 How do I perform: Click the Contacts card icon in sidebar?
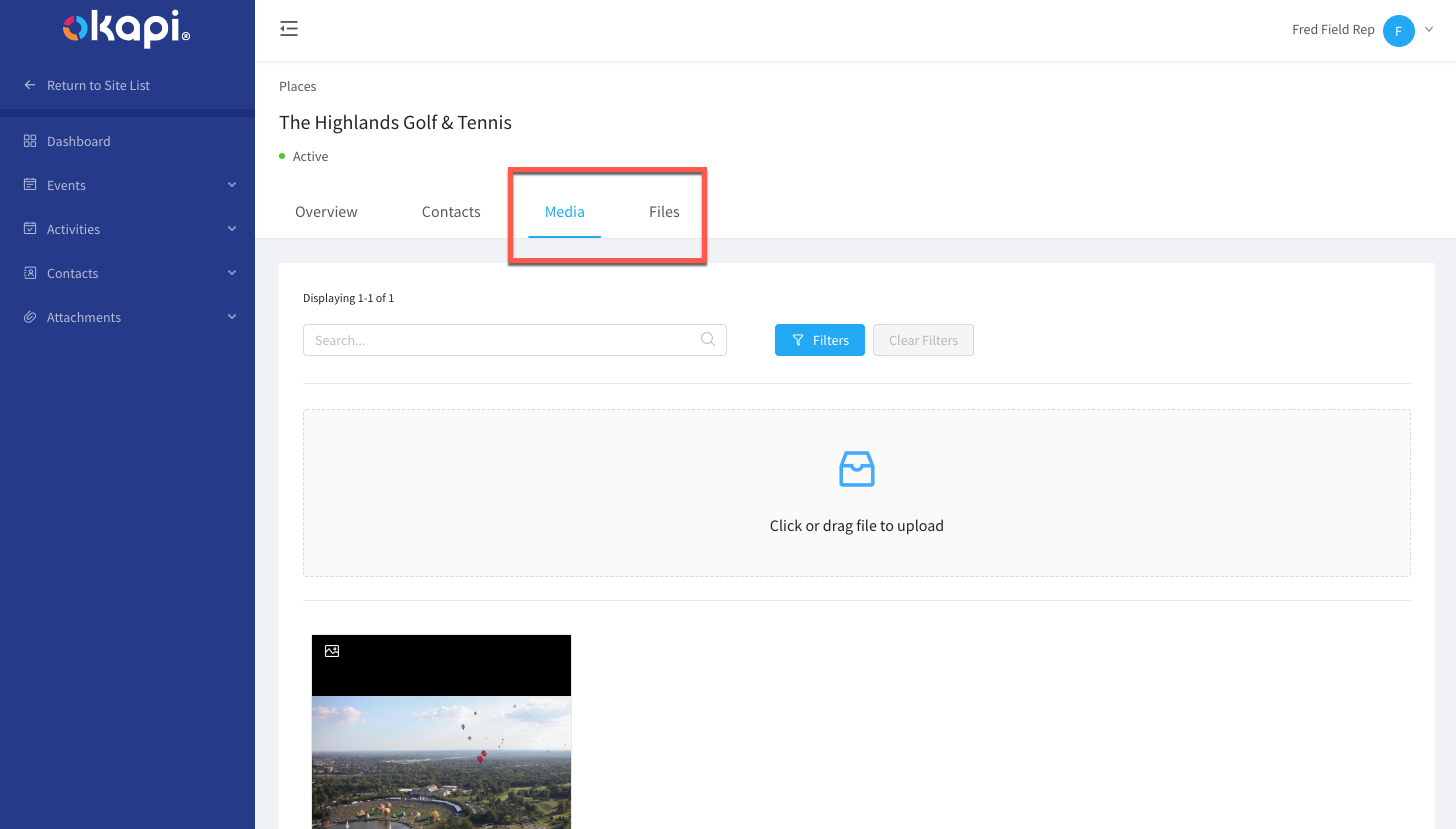click(30, 273)
